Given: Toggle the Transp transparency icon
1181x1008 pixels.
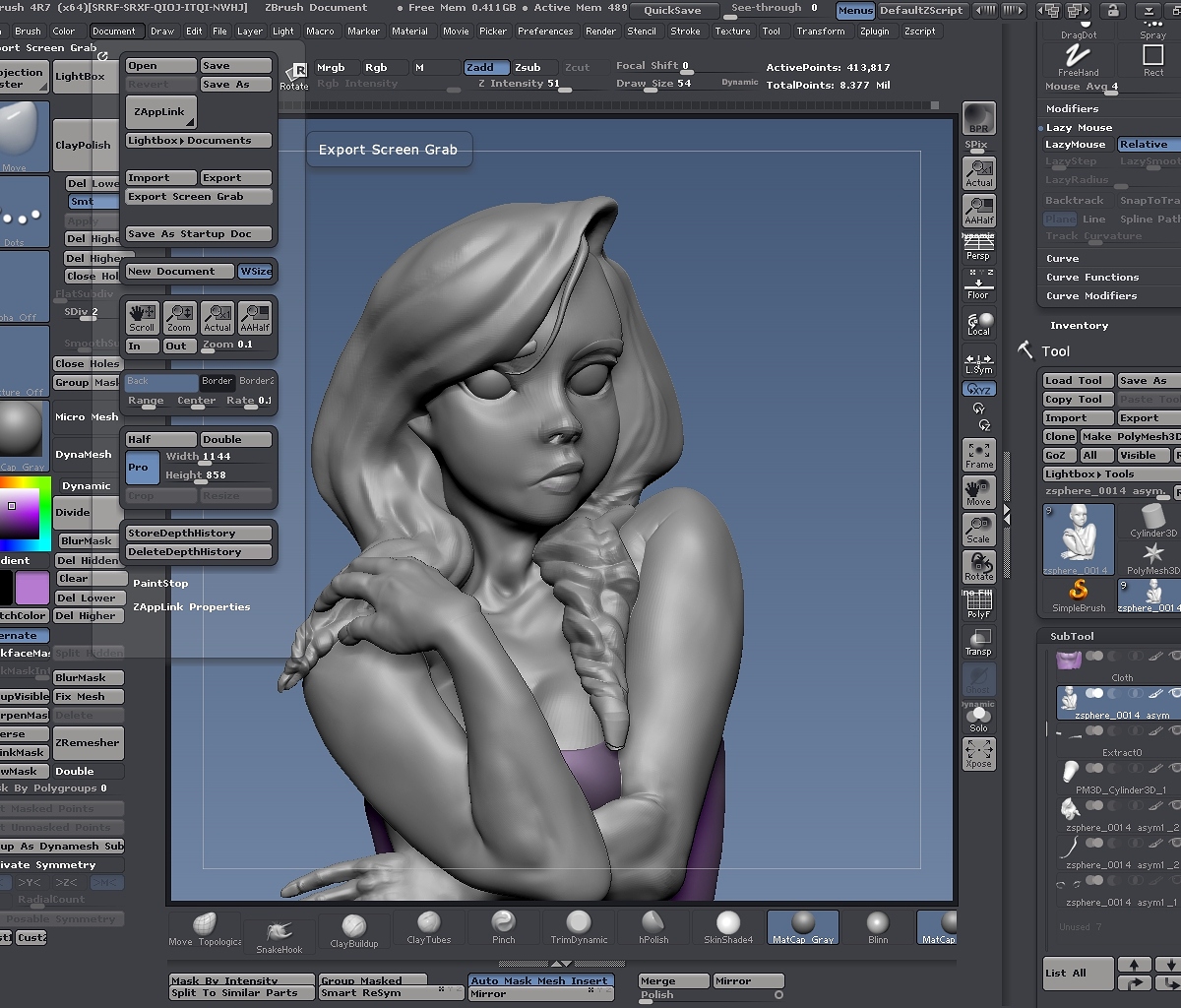Looking at the screenshot, I should pyautogui.click(x=978, y=642).
